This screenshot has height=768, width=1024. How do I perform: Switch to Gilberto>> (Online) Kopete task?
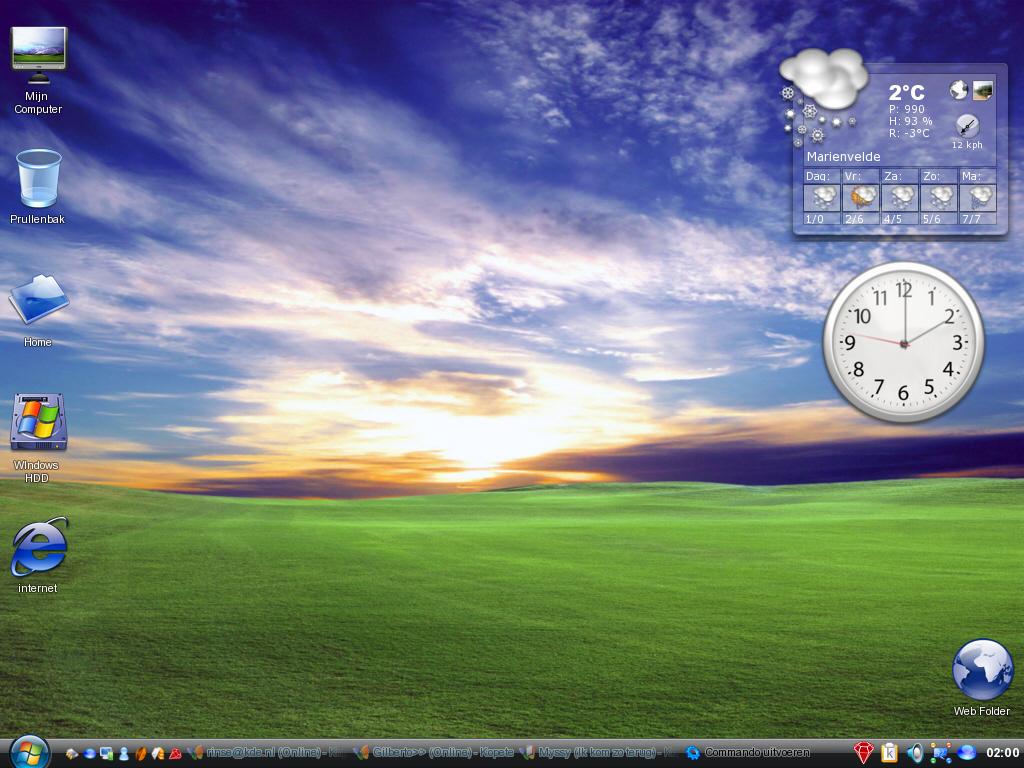coord(434,753)
